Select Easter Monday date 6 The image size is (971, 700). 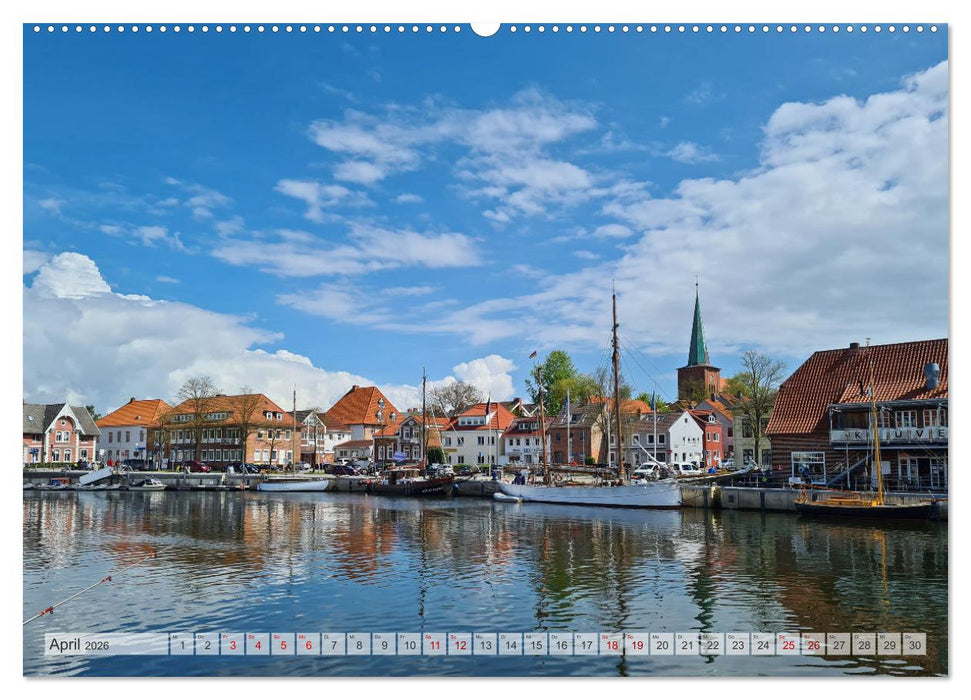(x=306, y=649)
